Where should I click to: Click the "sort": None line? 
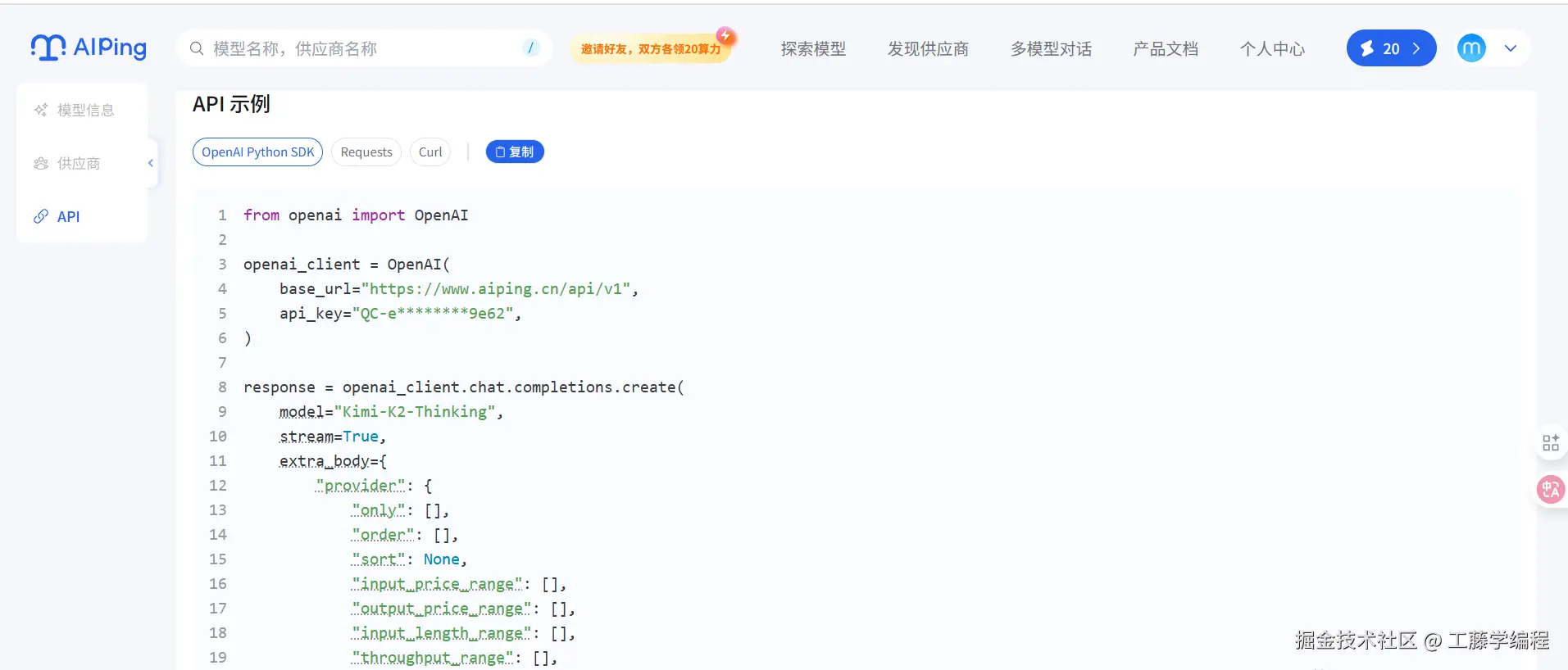(409, 559)
